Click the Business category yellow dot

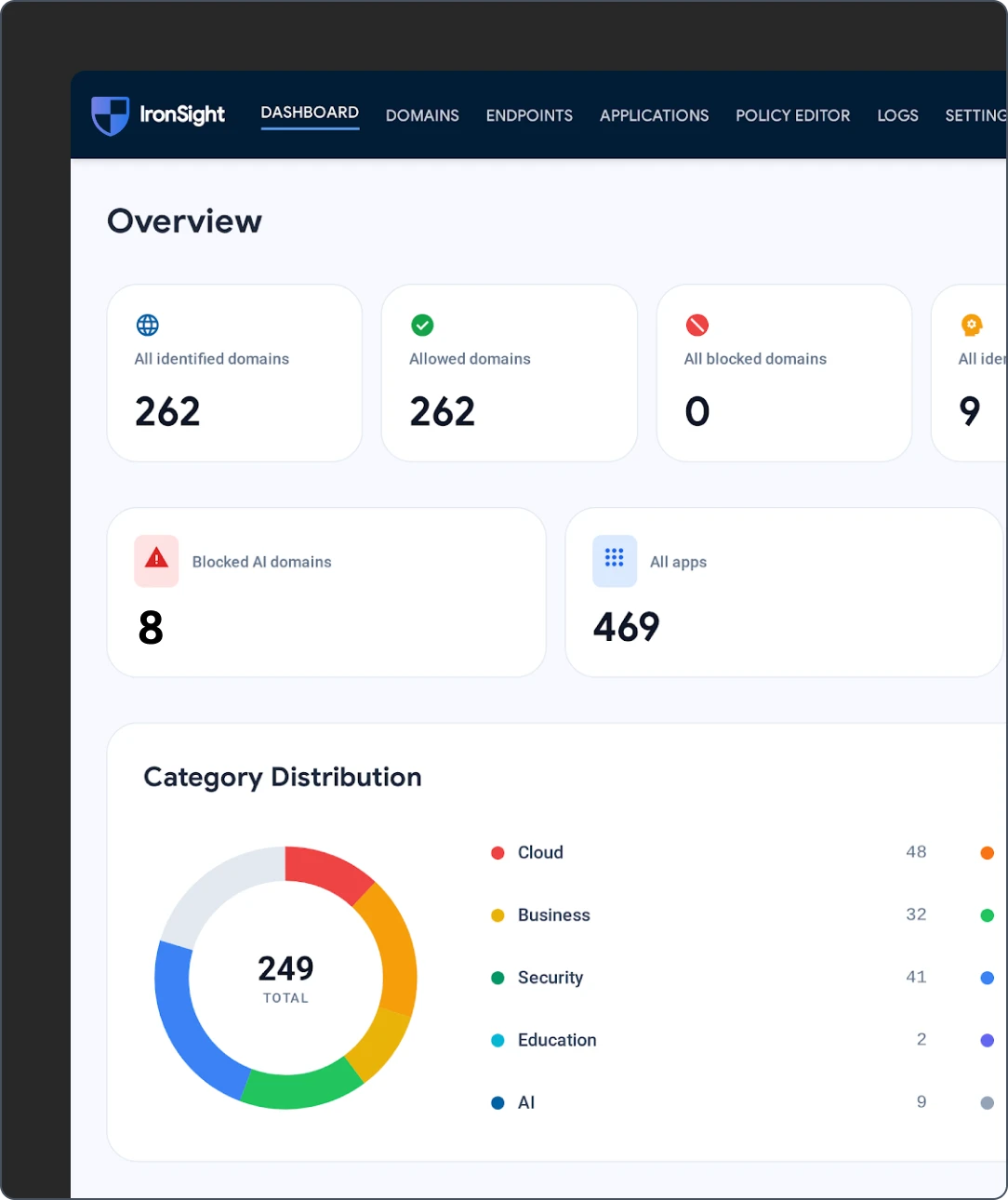(x=497, y=915)
